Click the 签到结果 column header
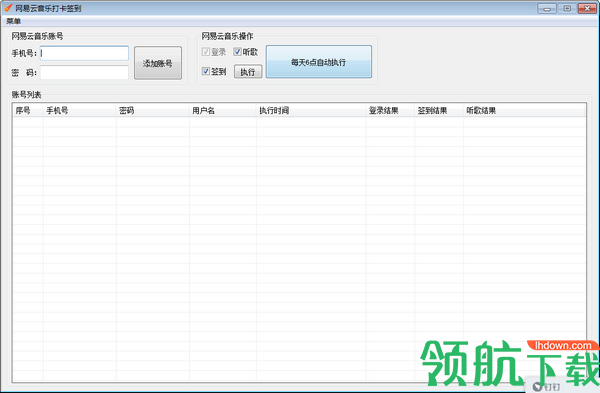This screenshot has height=393, width=600. click(x=439, y=111)
